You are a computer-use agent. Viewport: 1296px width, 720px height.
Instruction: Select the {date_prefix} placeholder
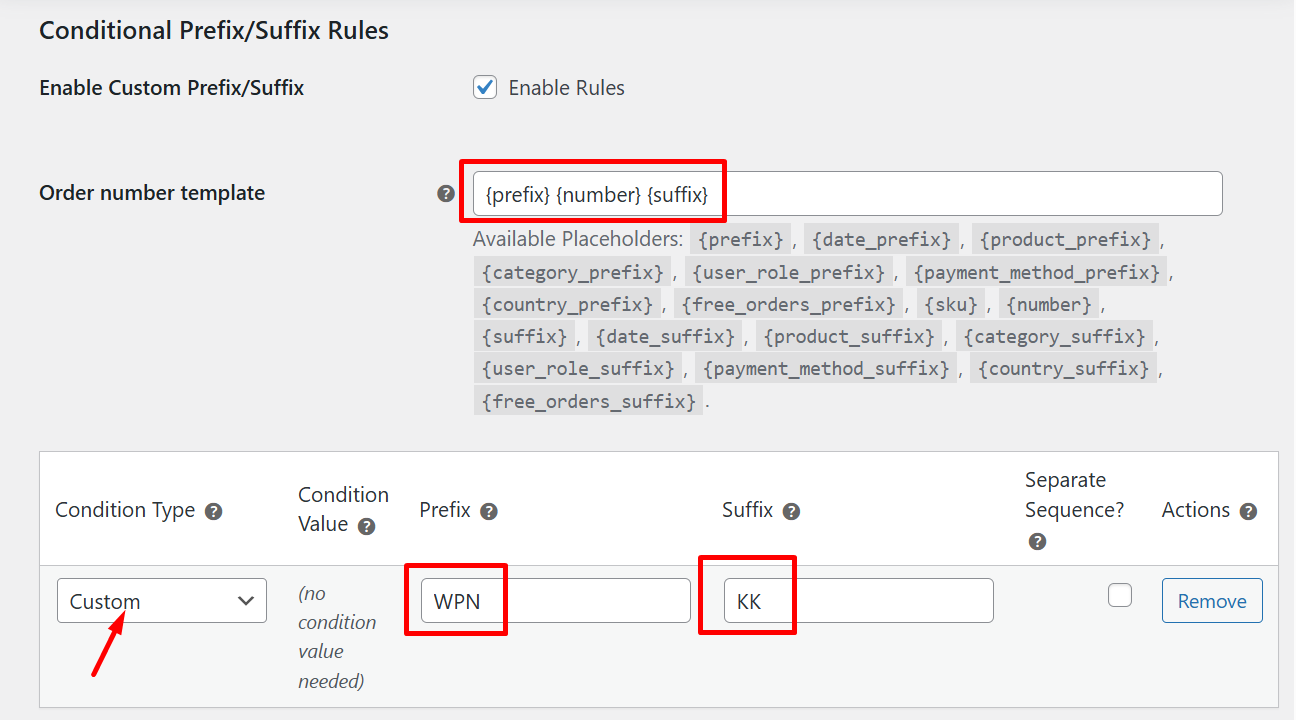click(x=881, y=239)
